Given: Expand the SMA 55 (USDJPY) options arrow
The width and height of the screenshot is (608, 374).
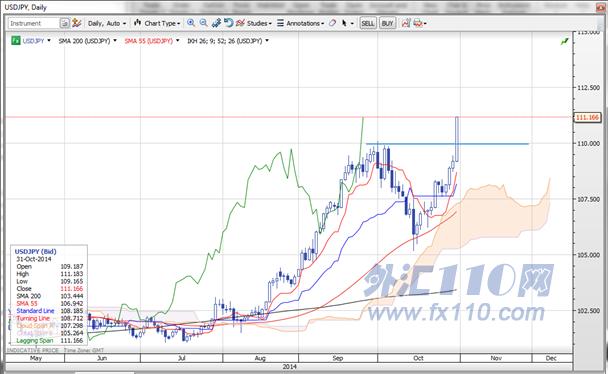Looking at the screenshot, I should (x=178, y=41).
